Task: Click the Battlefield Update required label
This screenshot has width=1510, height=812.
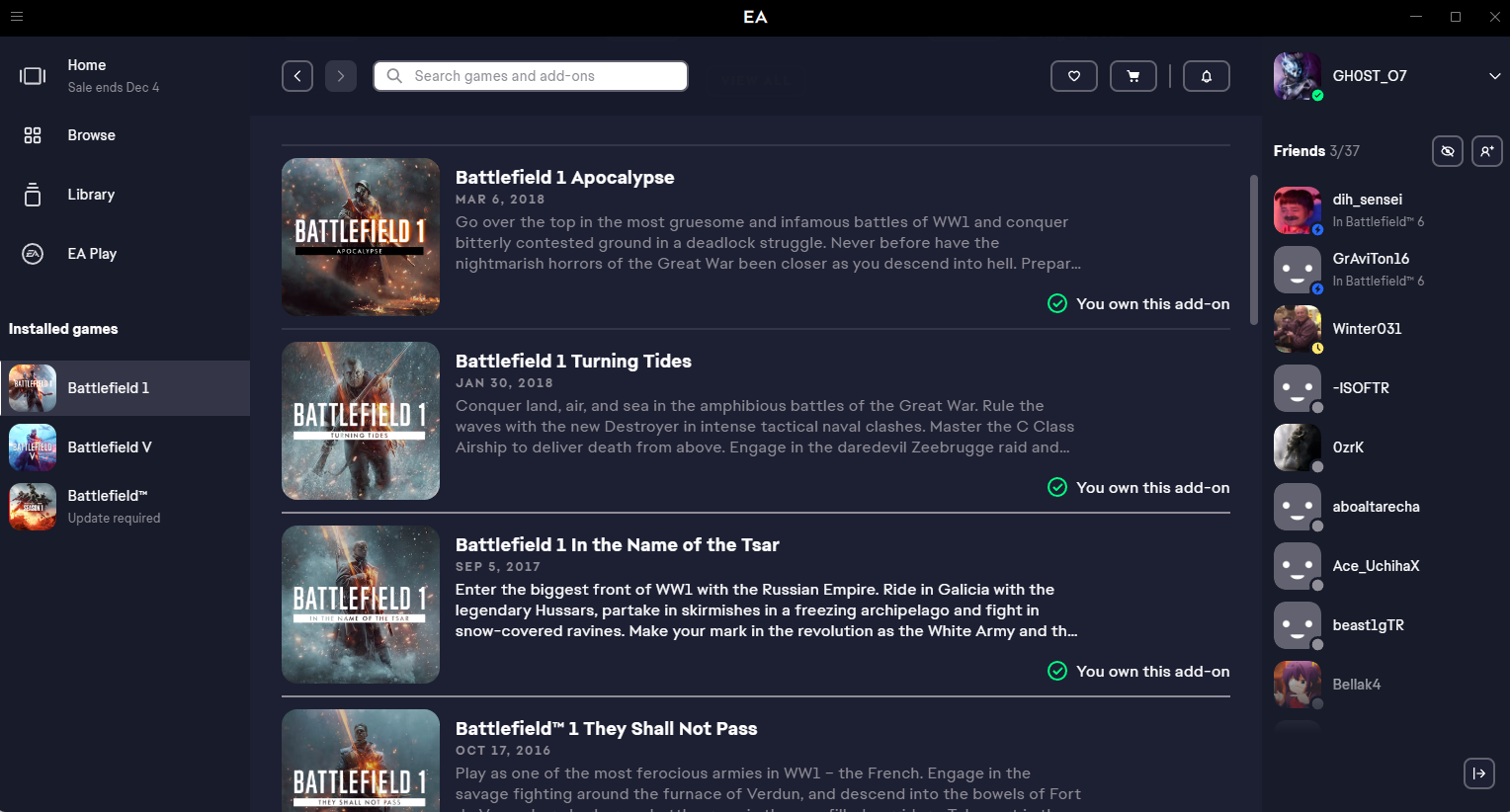Action: (x=114, y=519)
